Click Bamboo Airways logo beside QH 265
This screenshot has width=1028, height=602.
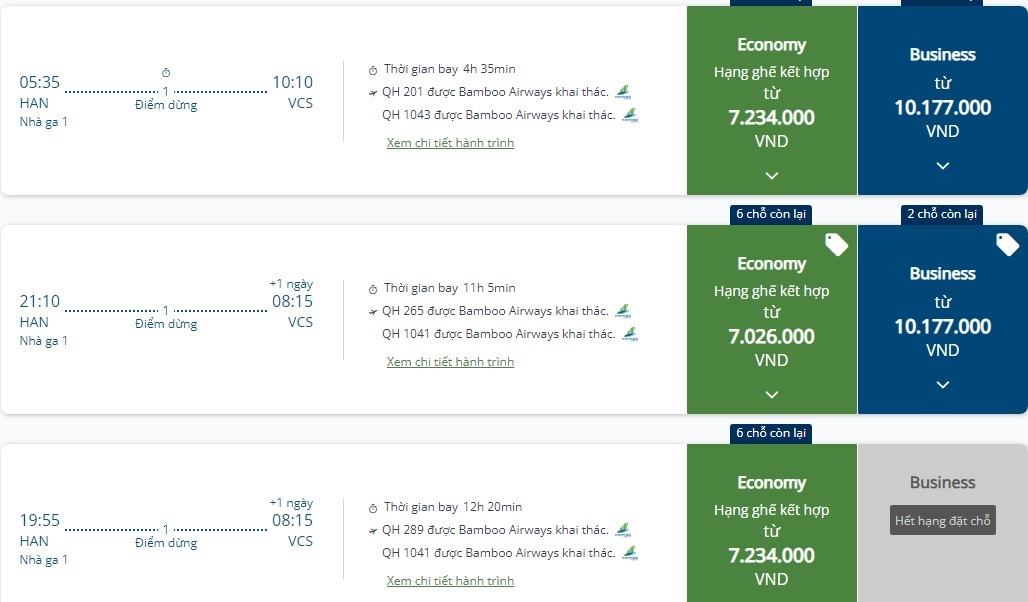tap(623, 311)
